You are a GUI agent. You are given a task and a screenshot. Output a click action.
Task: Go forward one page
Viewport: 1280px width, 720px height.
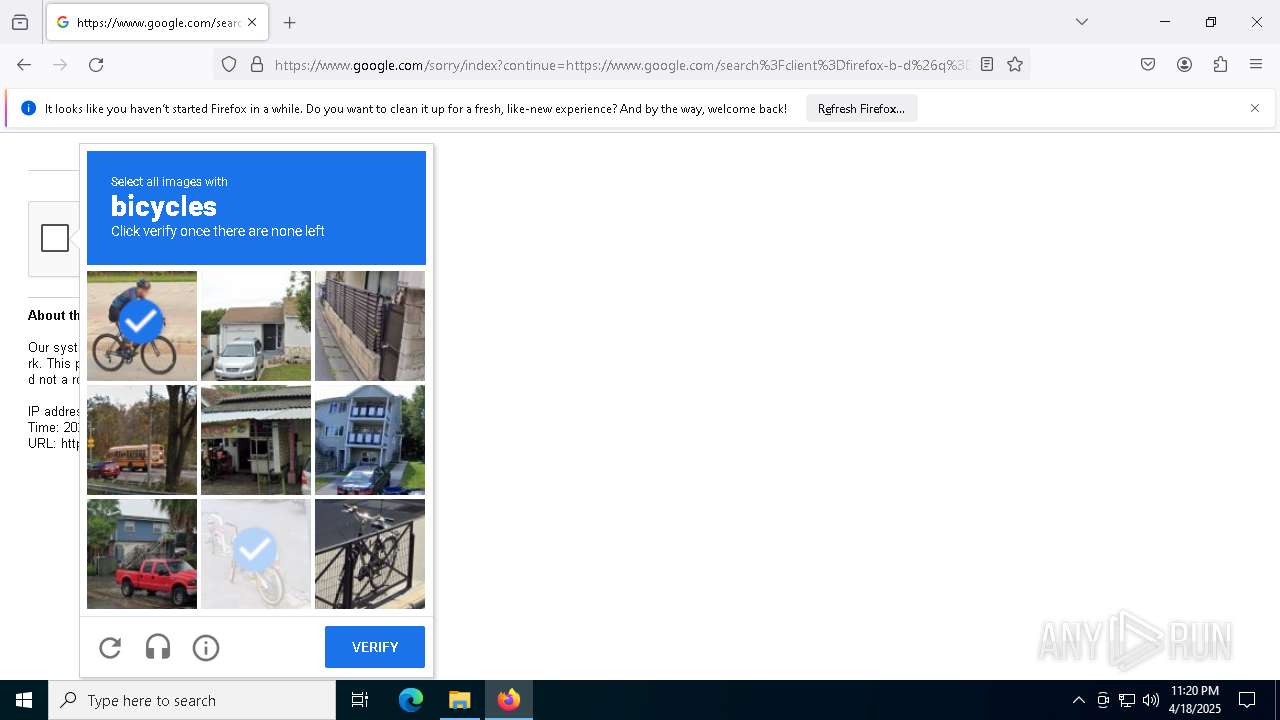coord(60,65)
